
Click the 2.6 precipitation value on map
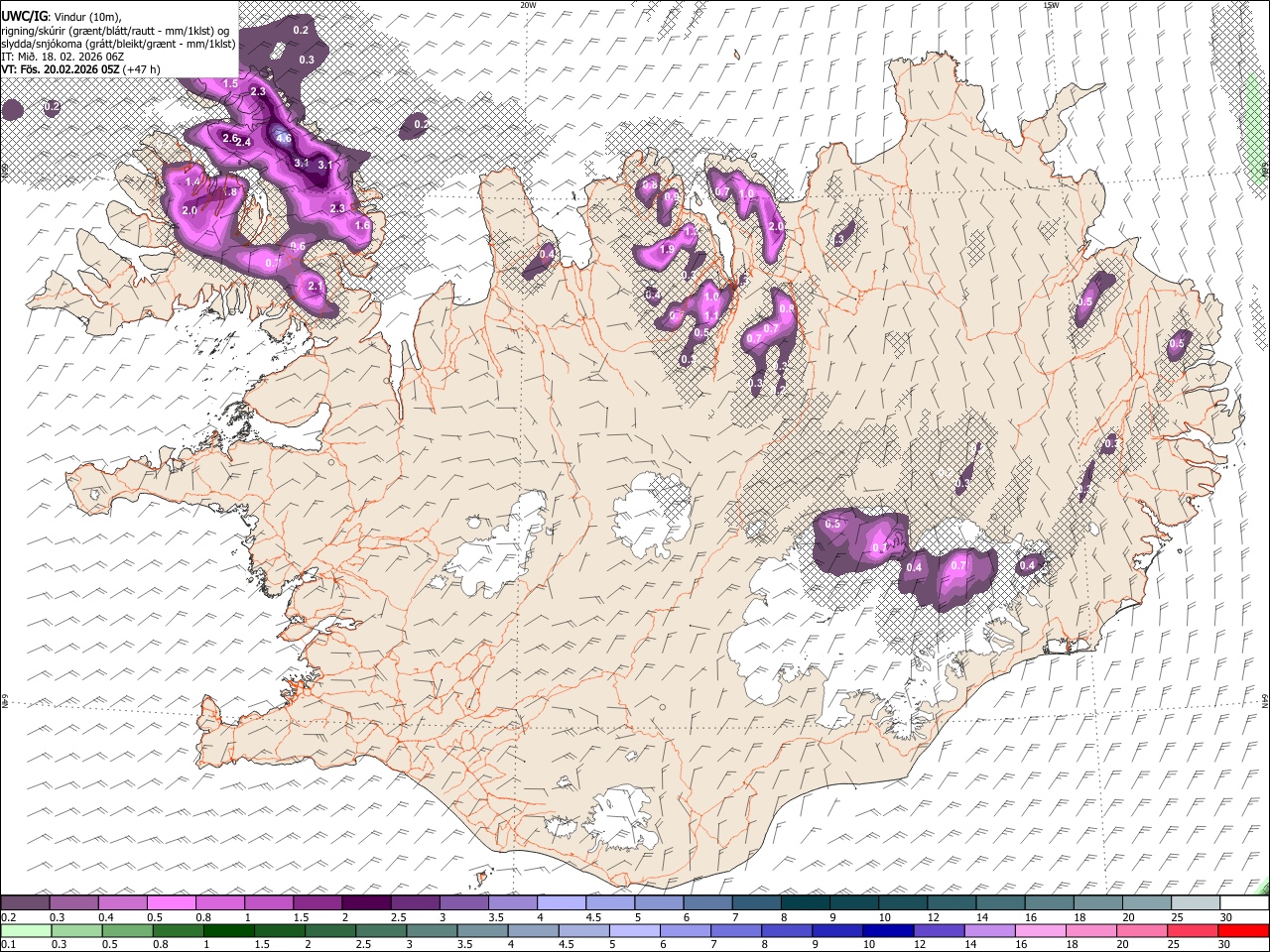tap(230, 139)
